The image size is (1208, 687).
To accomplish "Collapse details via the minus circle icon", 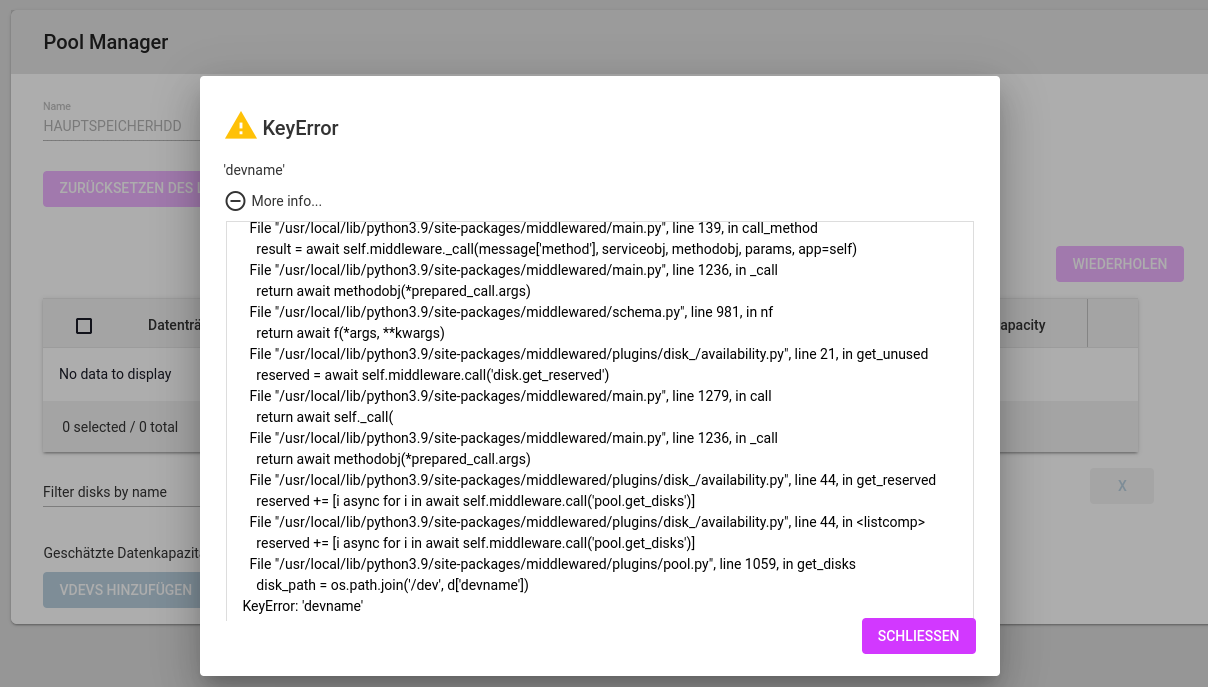I will point(236,201).
